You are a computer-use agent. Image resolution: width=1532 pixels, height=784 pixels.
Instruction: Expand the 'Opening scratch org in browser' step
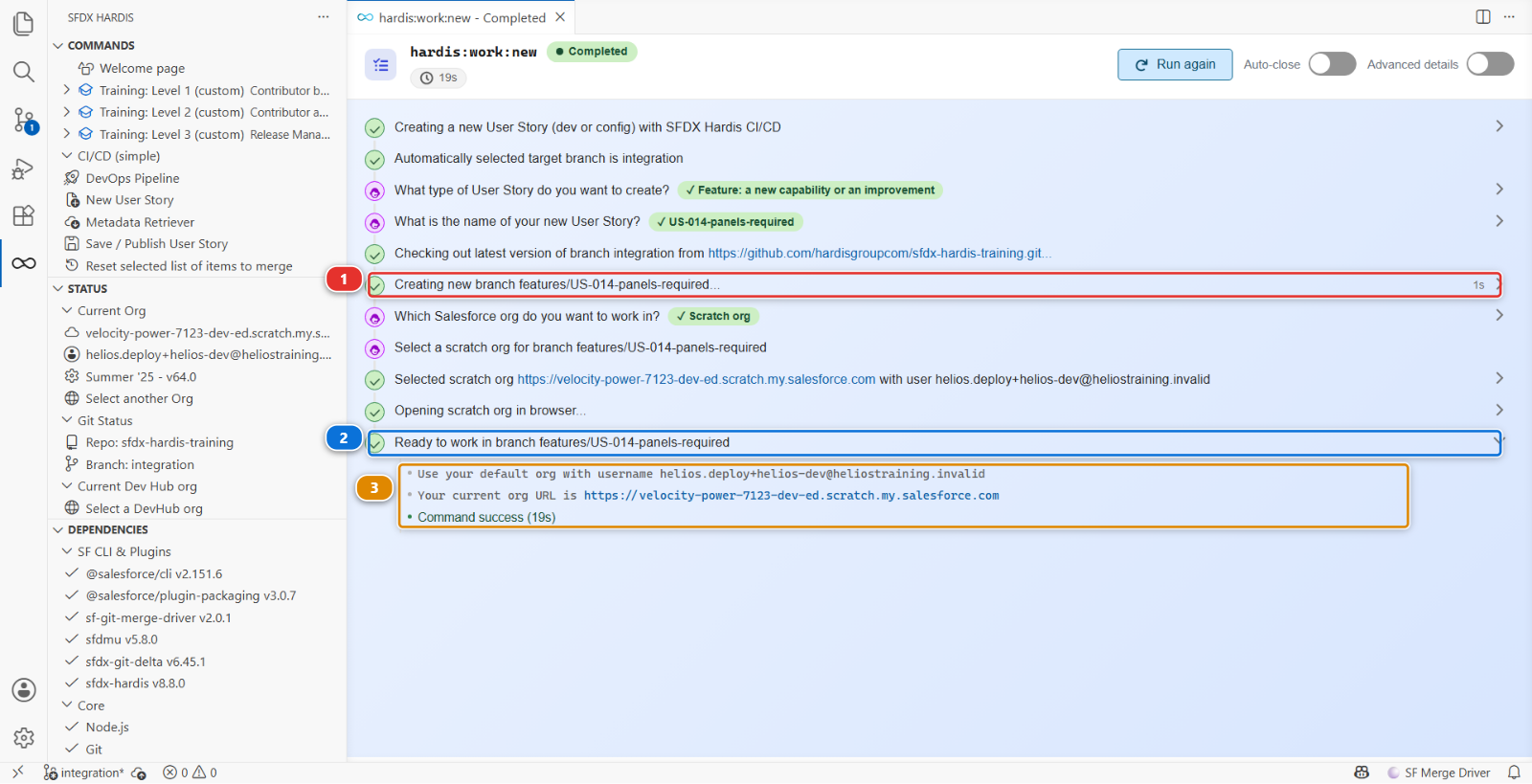click(1499, 410)
